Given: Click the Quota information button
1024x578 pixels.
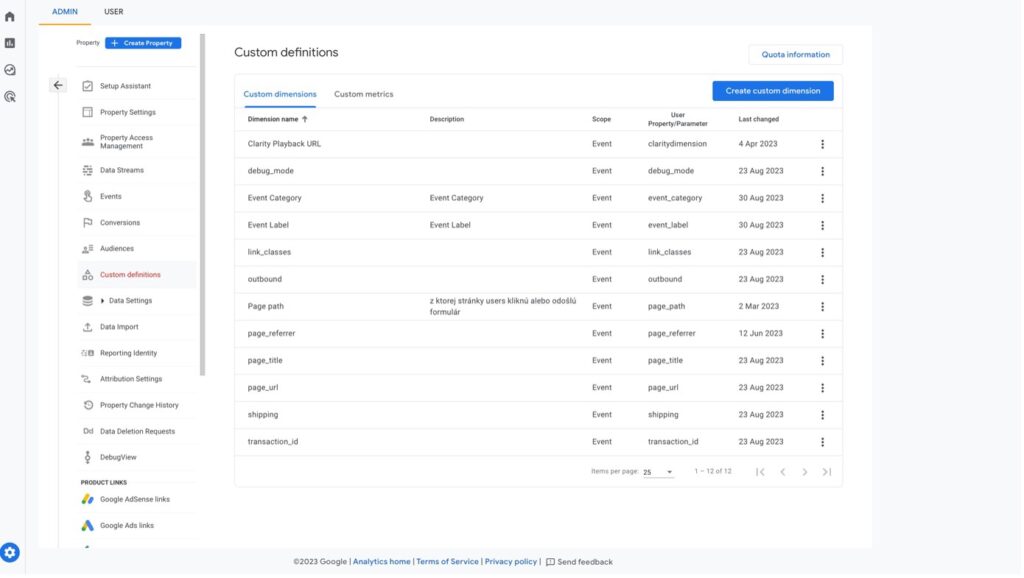Looking at the screenshot, I should tap(795, 55).
